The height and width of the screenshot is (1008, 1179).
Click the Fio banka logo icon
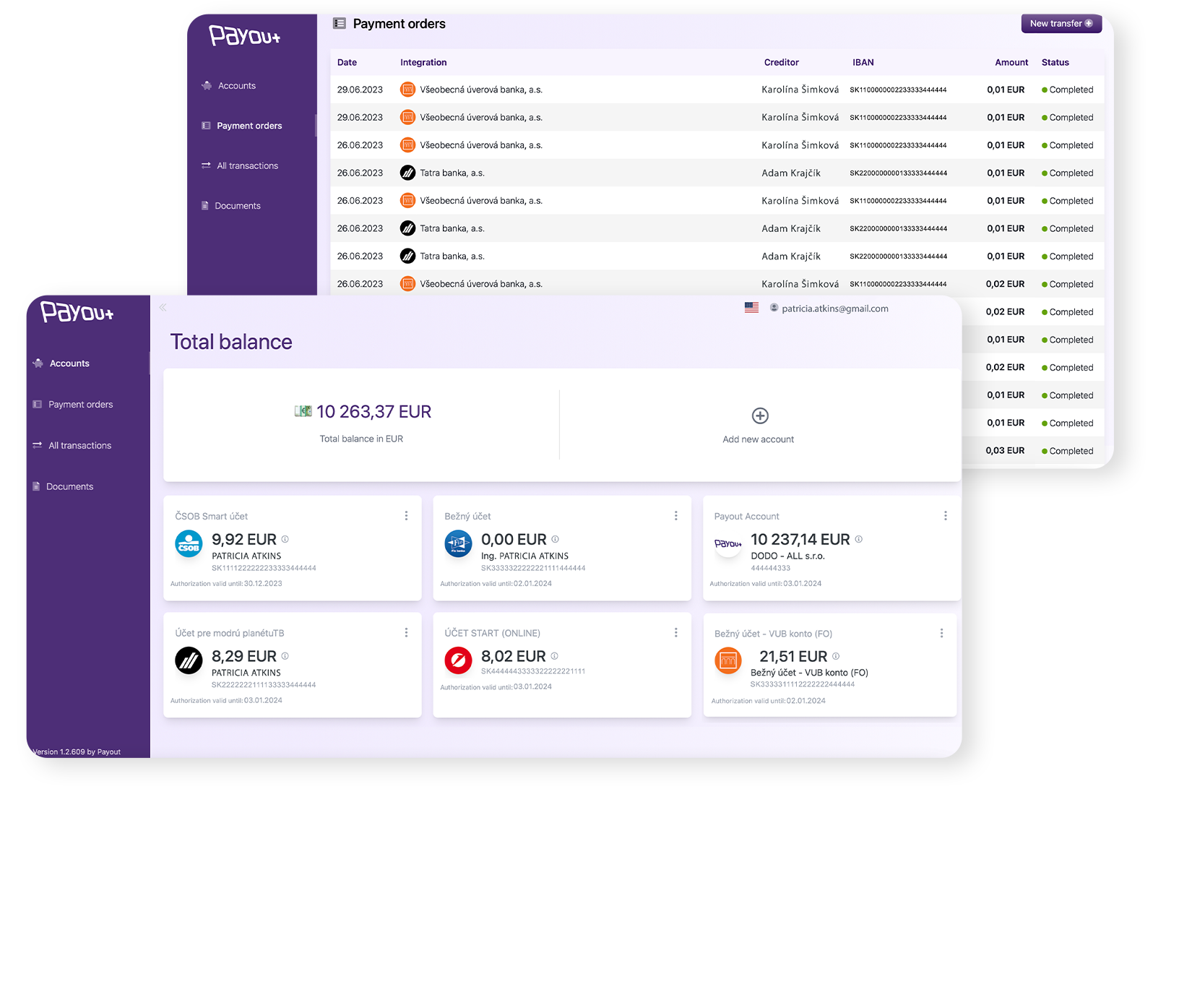point(458,544)
